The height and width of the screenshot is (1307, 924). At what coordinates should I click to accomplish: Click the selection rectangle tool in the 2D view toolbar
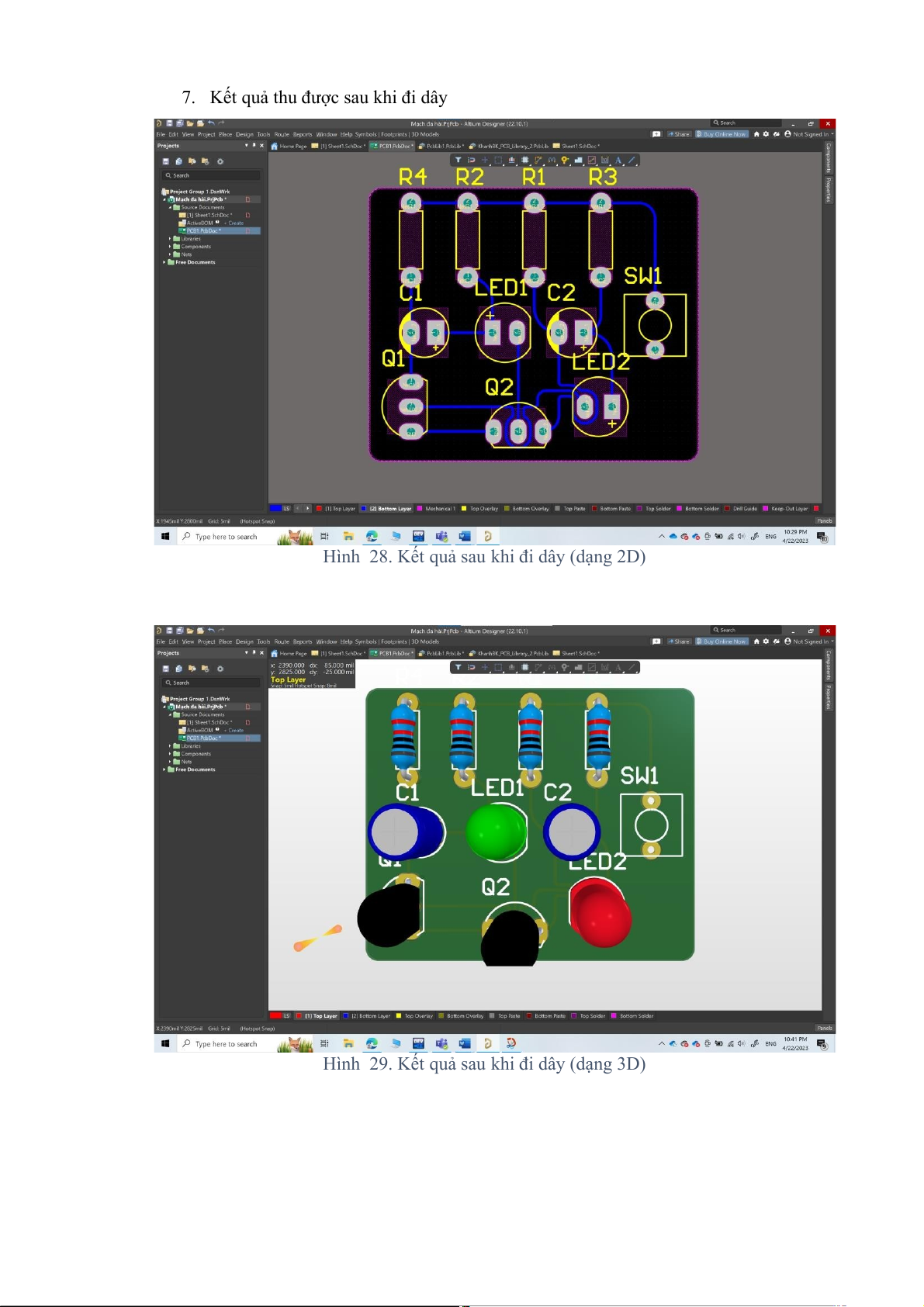[498, 161]
